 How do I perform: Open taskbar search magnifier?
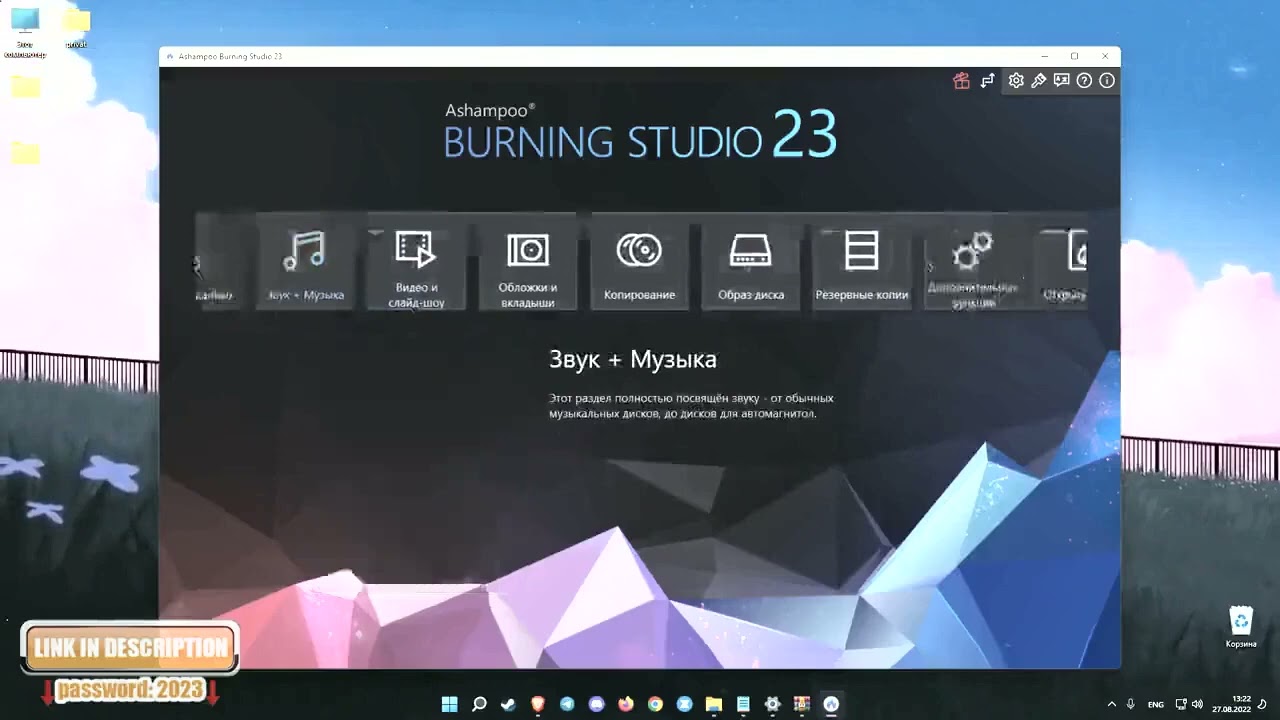tap(479, 704)
